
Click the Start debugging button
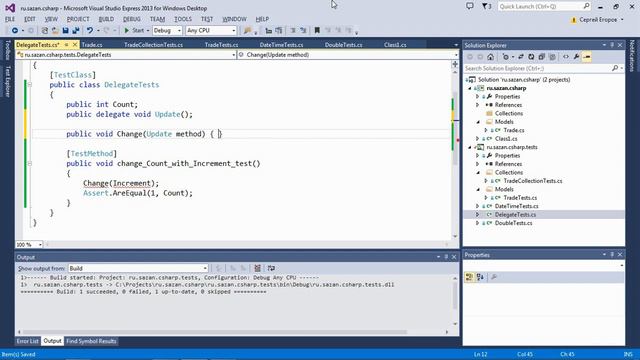click(134, 31)
